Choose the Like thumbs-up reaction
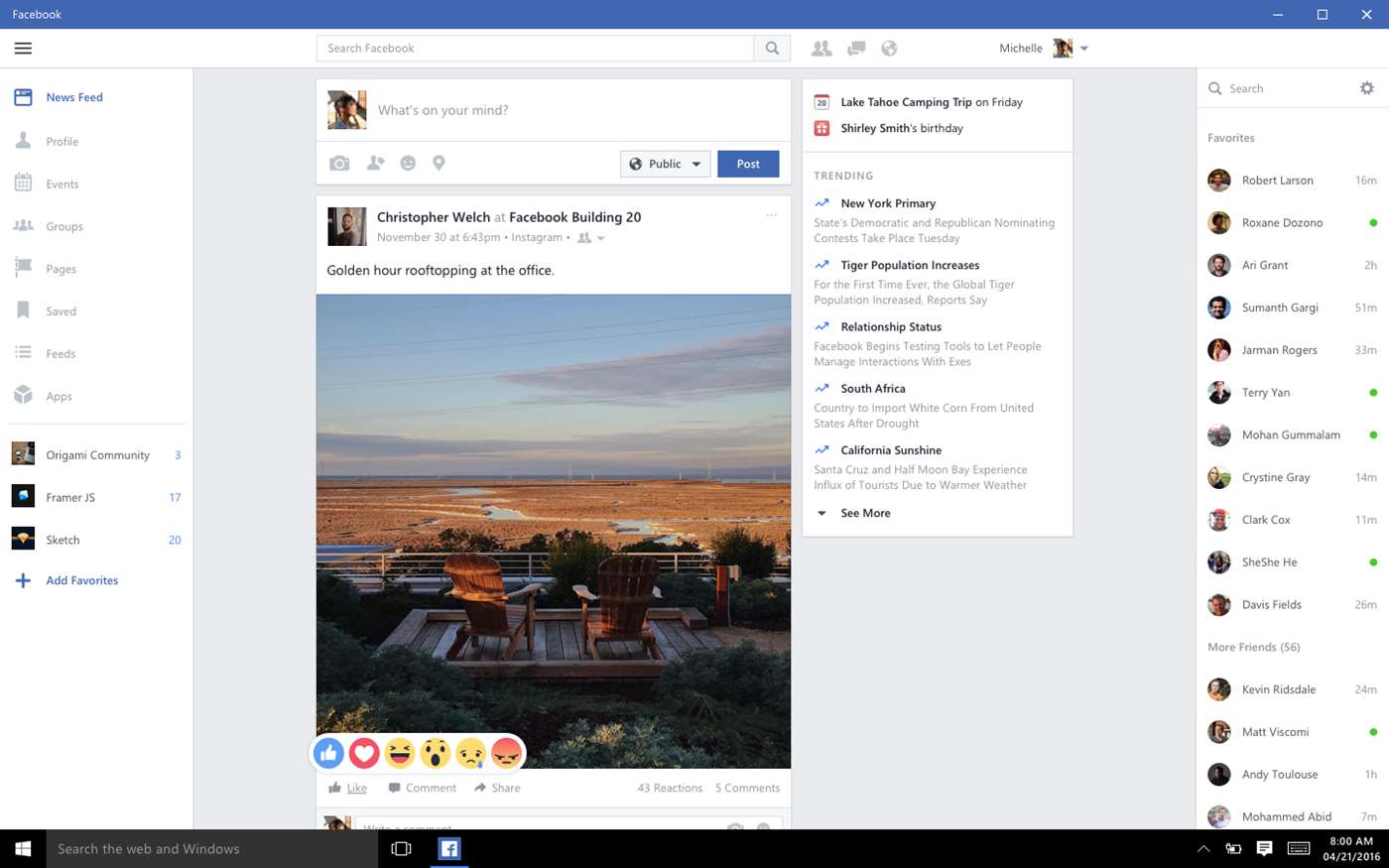 328,754
